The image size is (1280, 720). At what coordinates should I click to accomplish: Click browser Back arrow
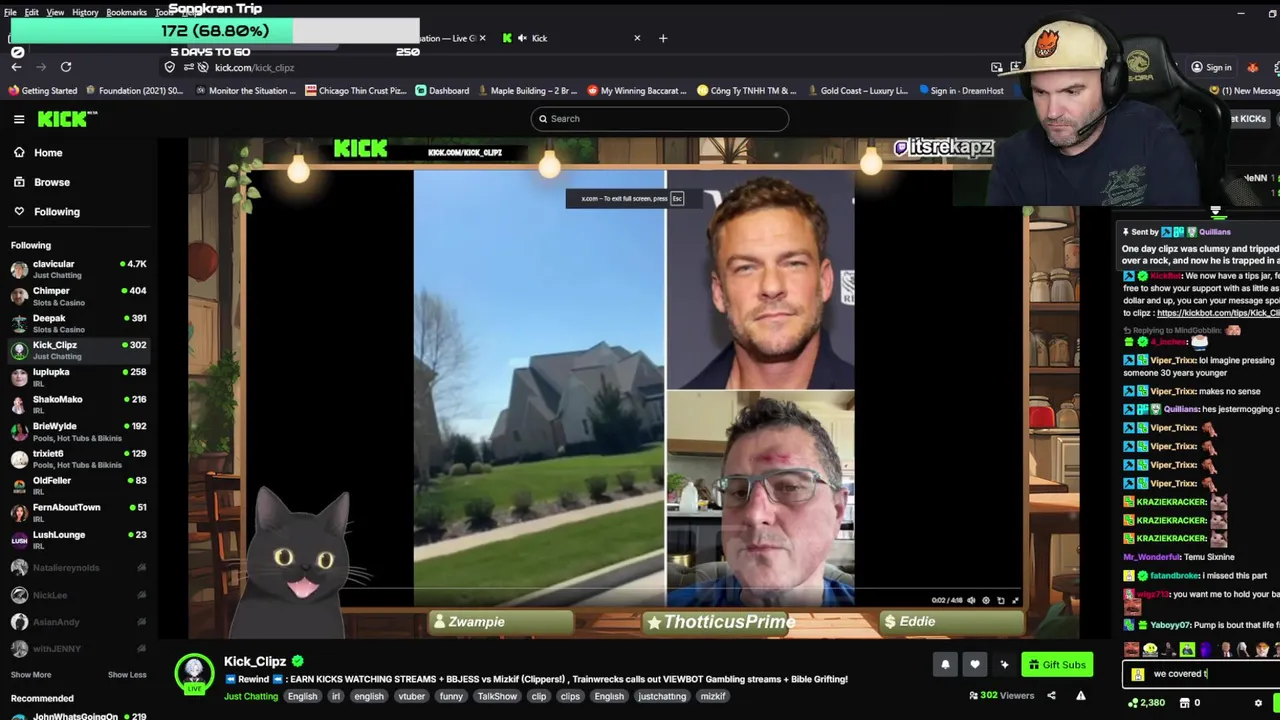point(17,67)
